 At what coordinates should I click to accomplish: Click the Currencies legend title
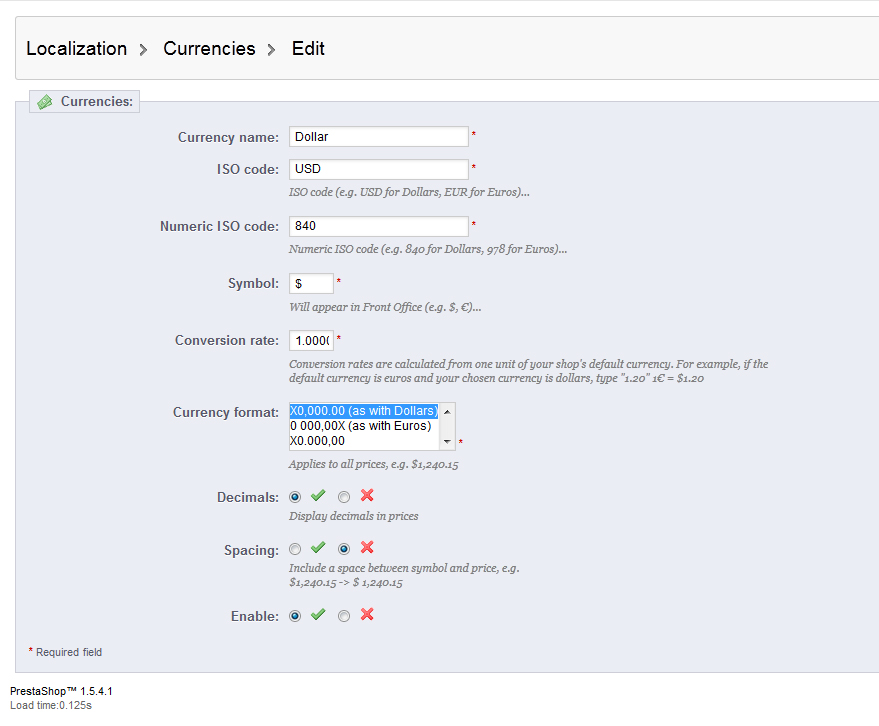(x=97, y=101)
